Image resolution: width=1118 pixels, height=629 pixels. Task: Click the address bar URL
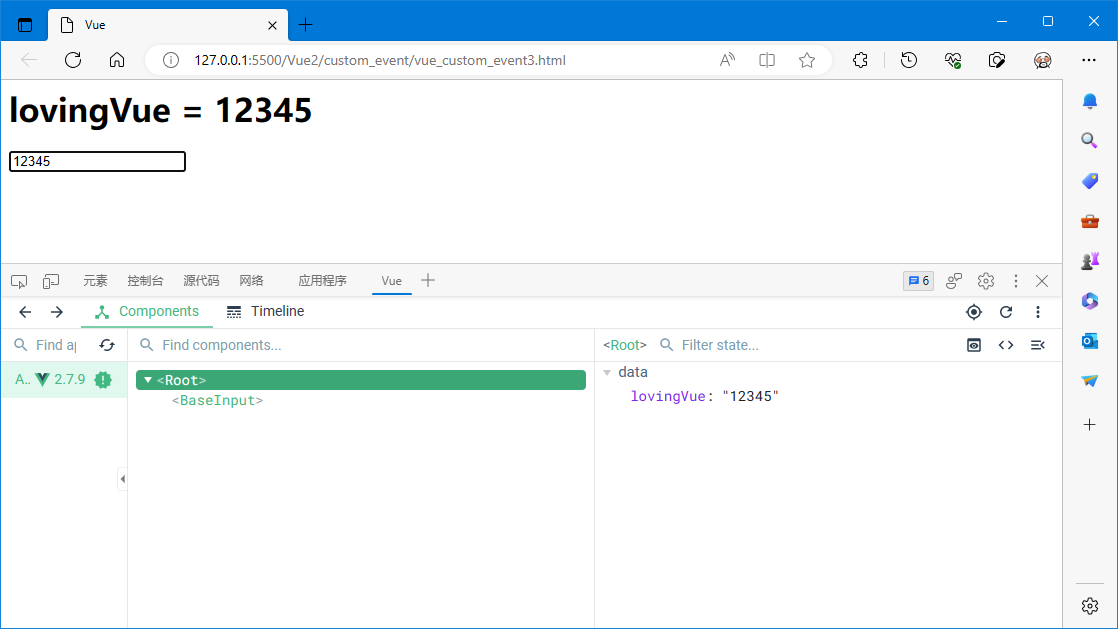(380, 60)
